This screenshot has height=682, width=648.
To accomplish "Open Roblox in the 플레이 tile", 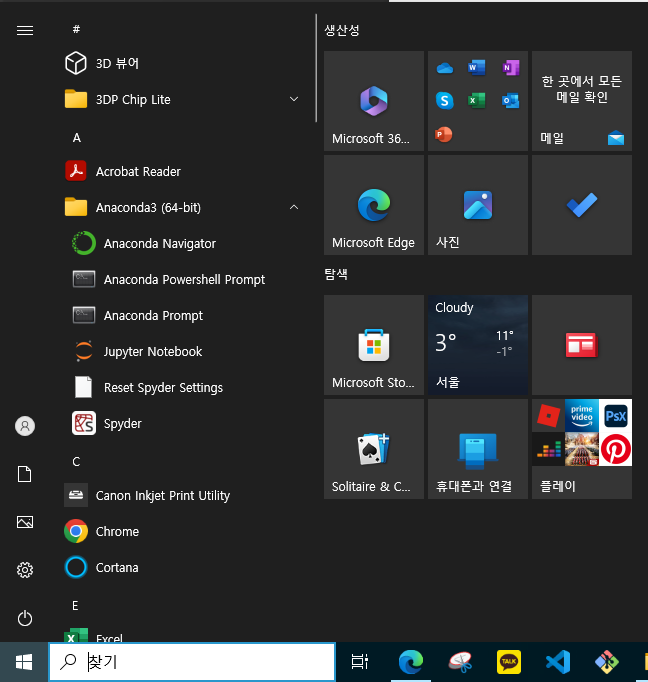I will tap(548, 416).
